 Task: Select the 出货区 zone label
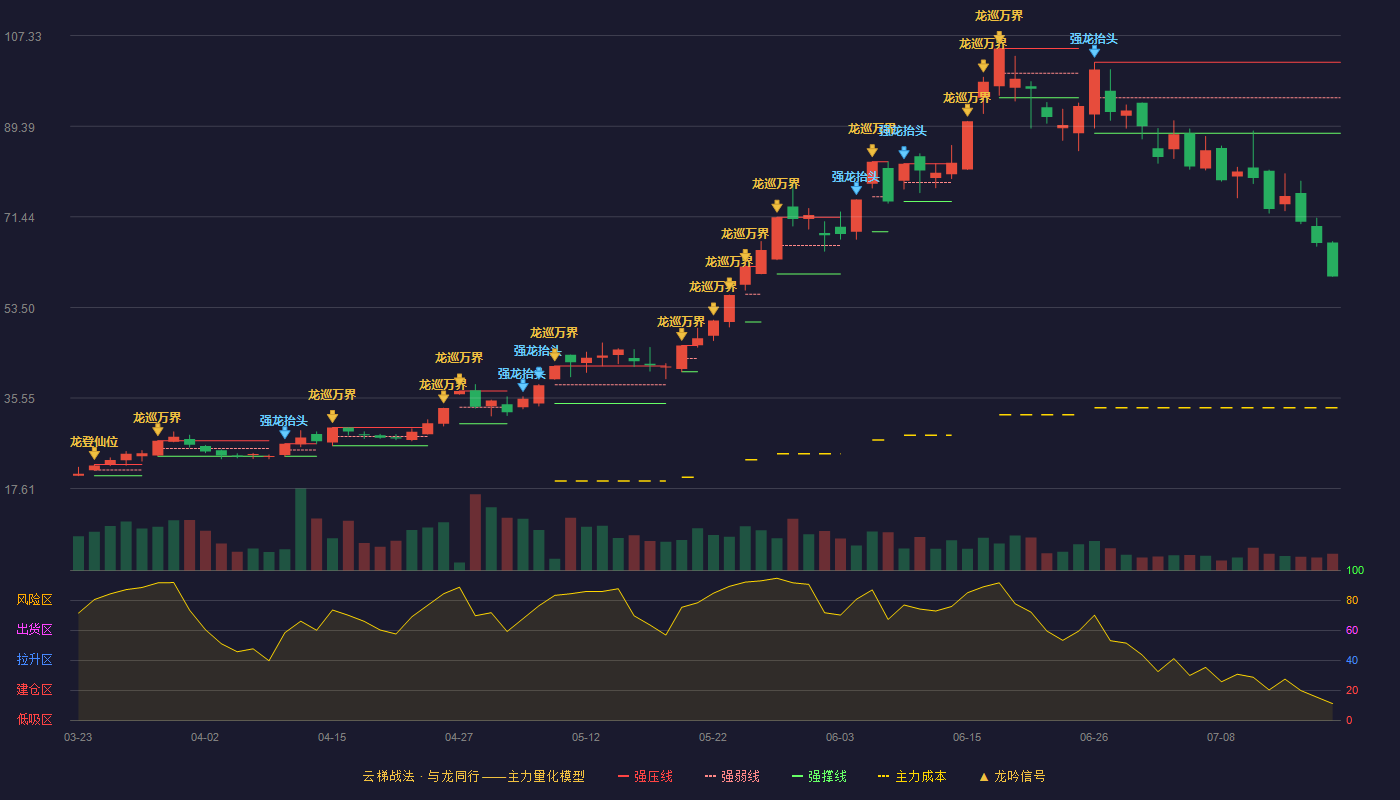tap(34, 630)
